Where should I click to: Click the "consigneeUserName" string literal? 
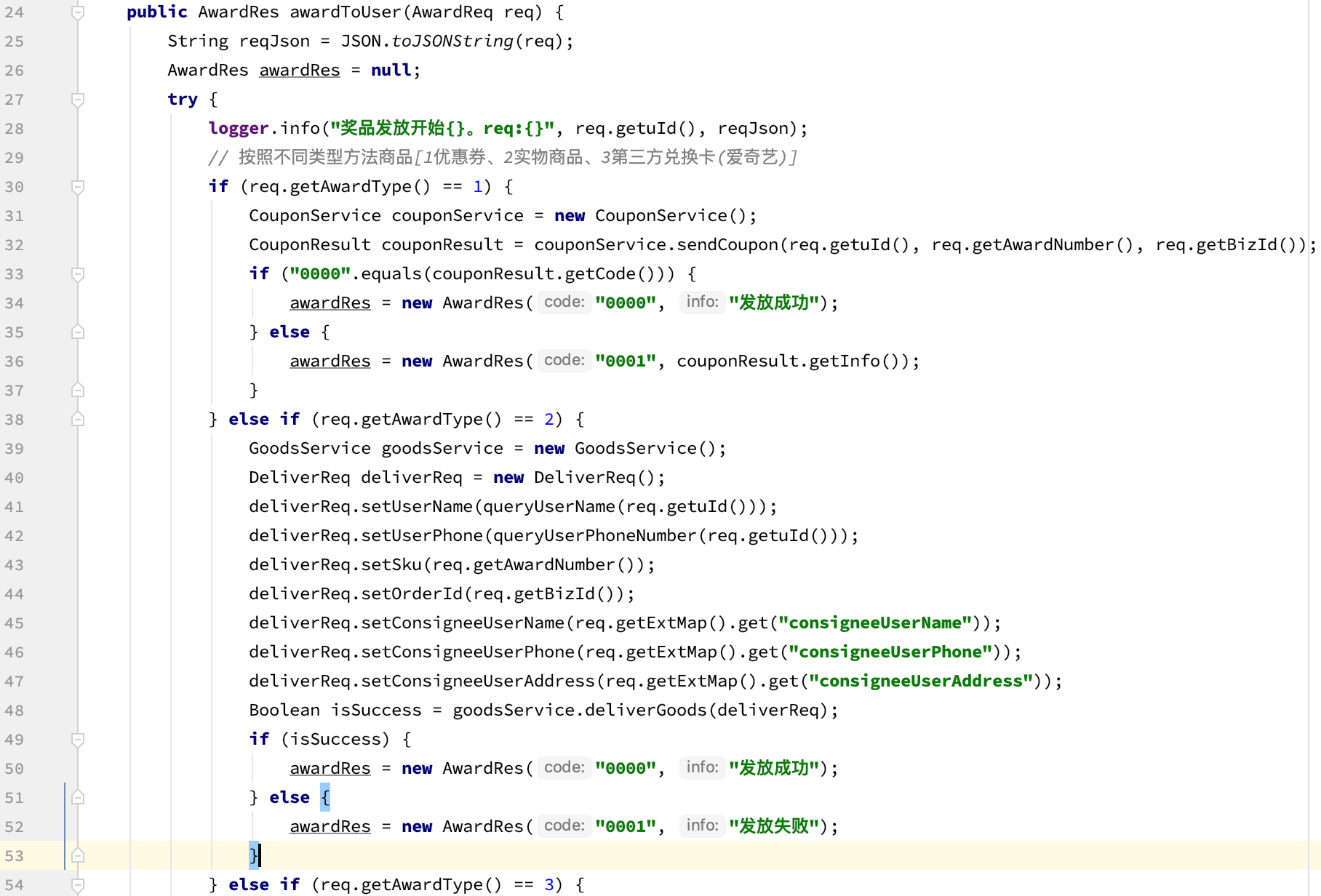tap(875, 623)
